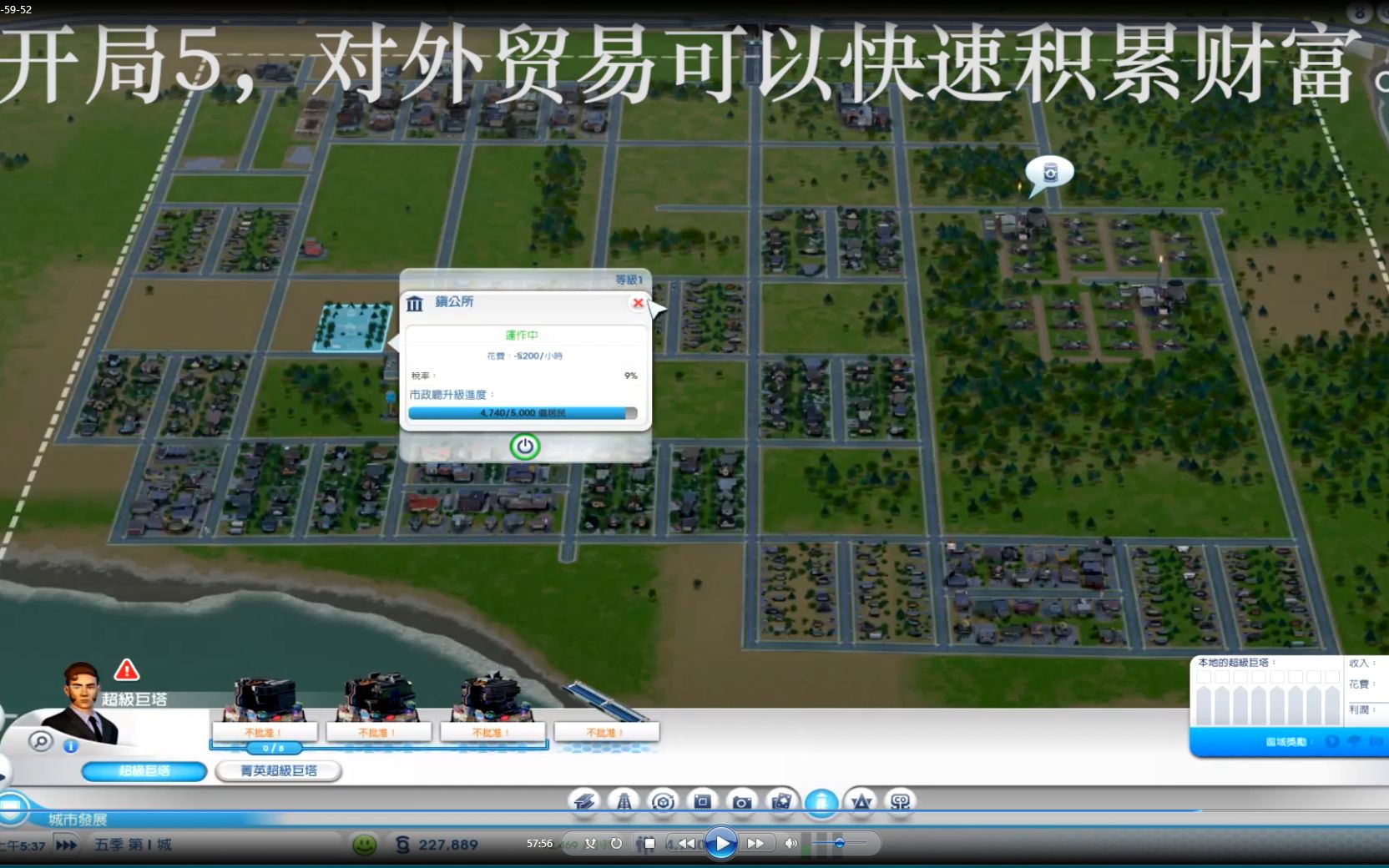Open the magnifier inspect tool near advisor
The height and width of the screenshot is (868, 1389).
point(40,741)
